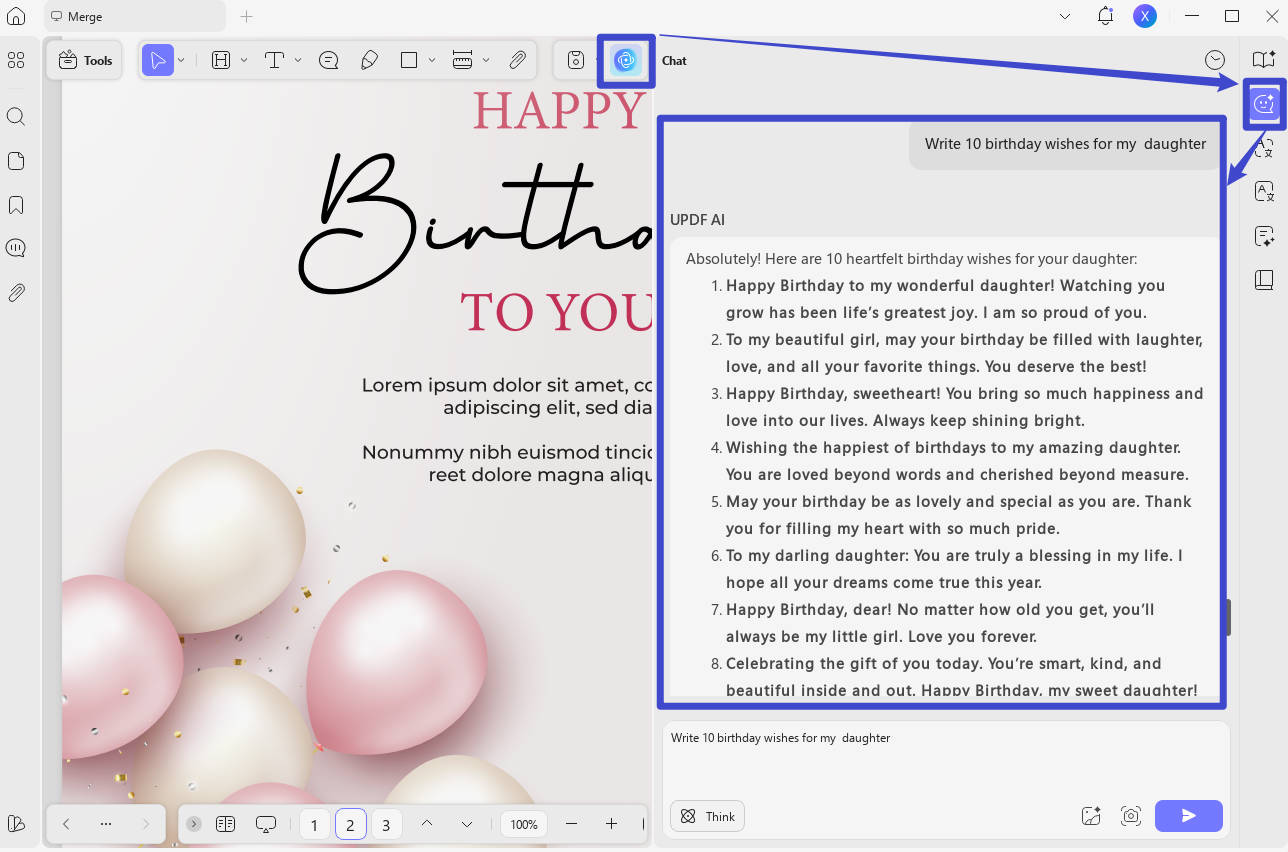Add a new tab with plus
1288x852 pixels.
point(247,16)
